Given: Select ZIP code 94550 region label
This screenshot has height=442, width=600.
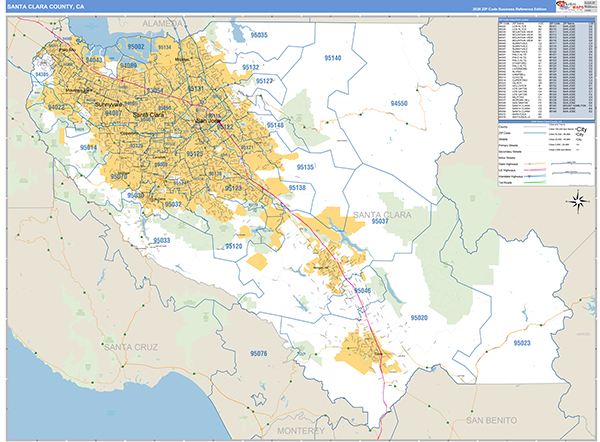Looking at the screenshot, I should [399, 103].
